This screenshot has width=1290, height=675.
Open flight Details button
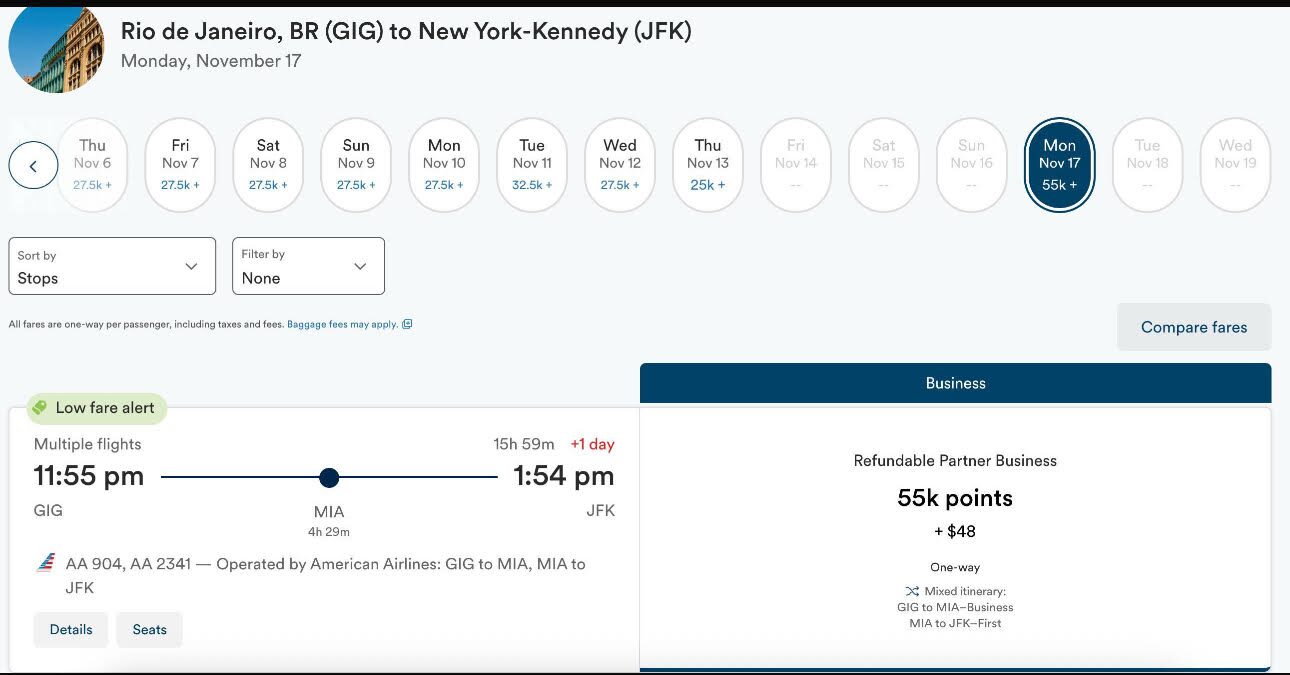click(x=71, y=630)
